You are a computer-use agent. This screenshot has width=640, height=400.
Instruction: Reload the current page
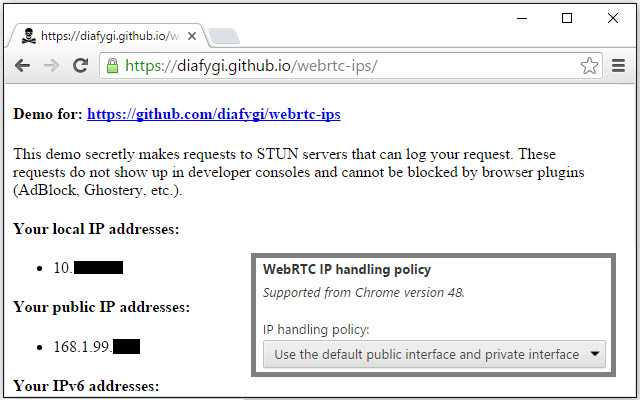82,66
